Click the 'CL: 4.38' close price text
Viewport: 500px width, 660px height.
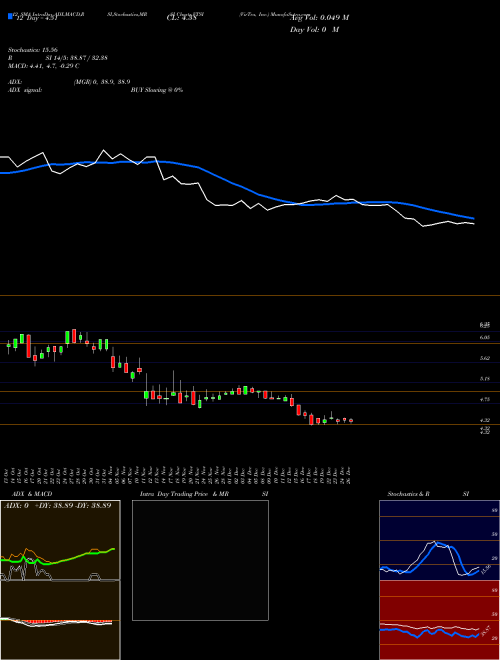click(x=182, y=18)
